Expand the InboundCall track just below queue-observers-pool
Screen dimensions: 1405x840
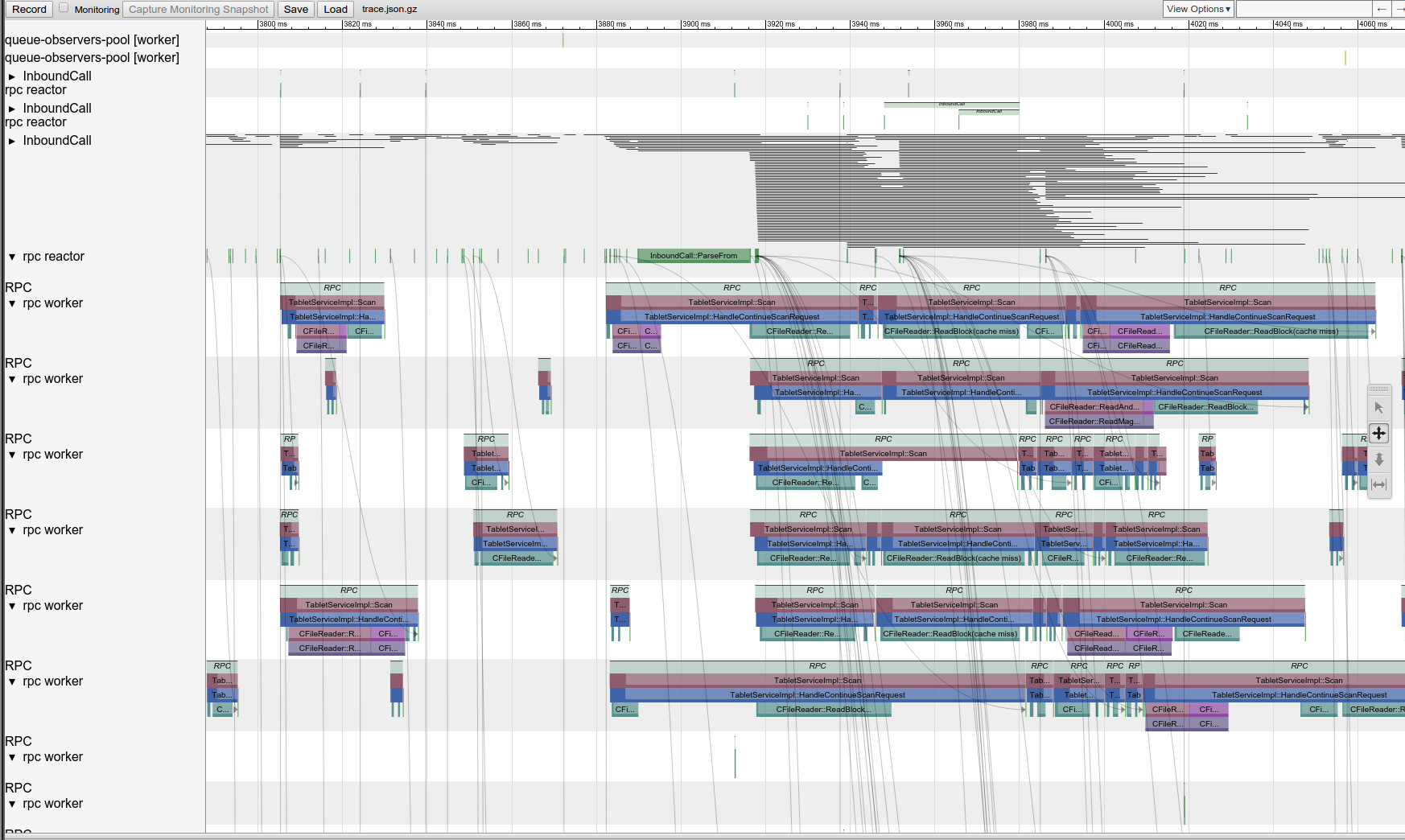click(12, 76)
